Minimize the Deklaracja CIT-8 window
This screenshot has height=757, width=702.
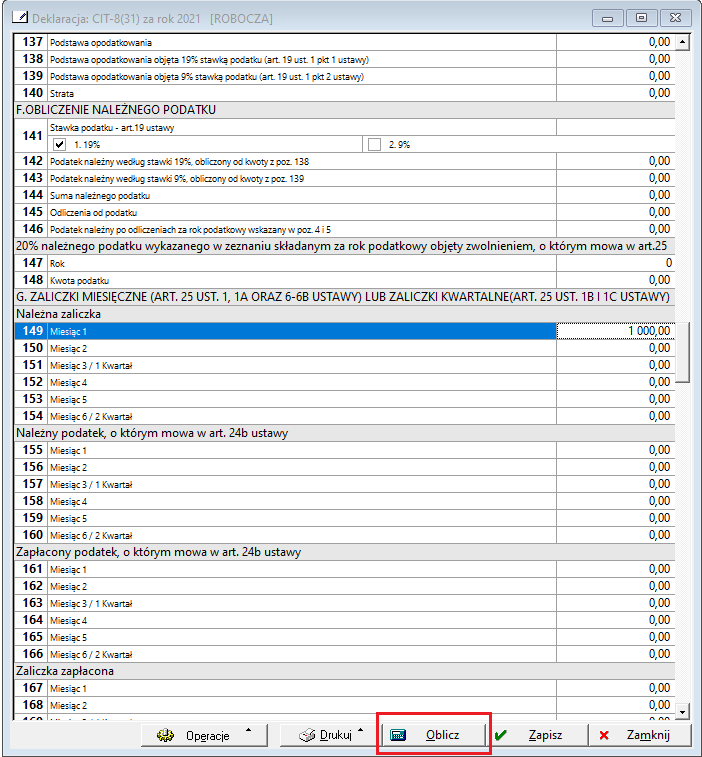(608, 18)
